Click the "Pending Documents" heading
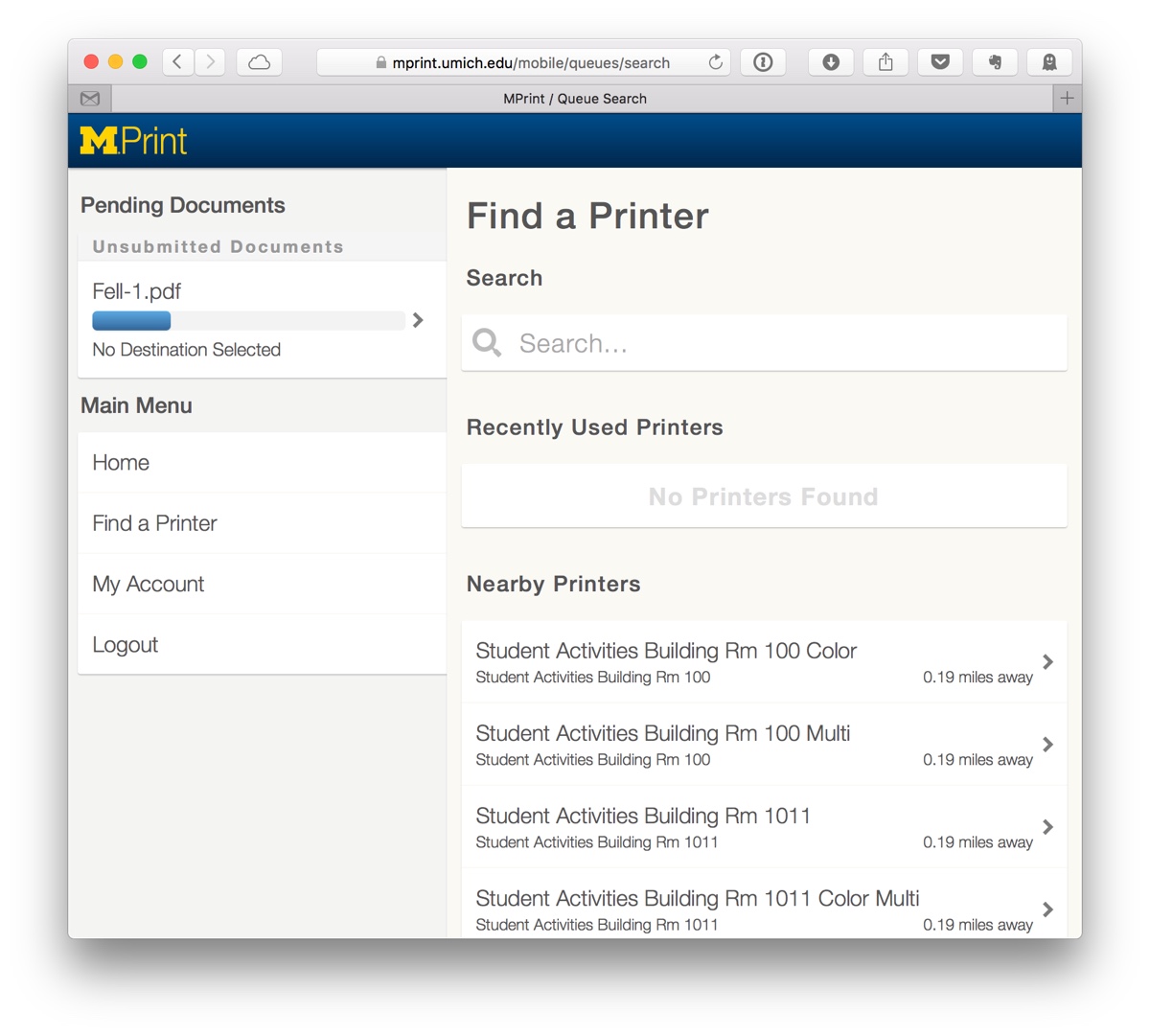The width and height of the screenshot is (1150, 1036). [x=183, y=205]
